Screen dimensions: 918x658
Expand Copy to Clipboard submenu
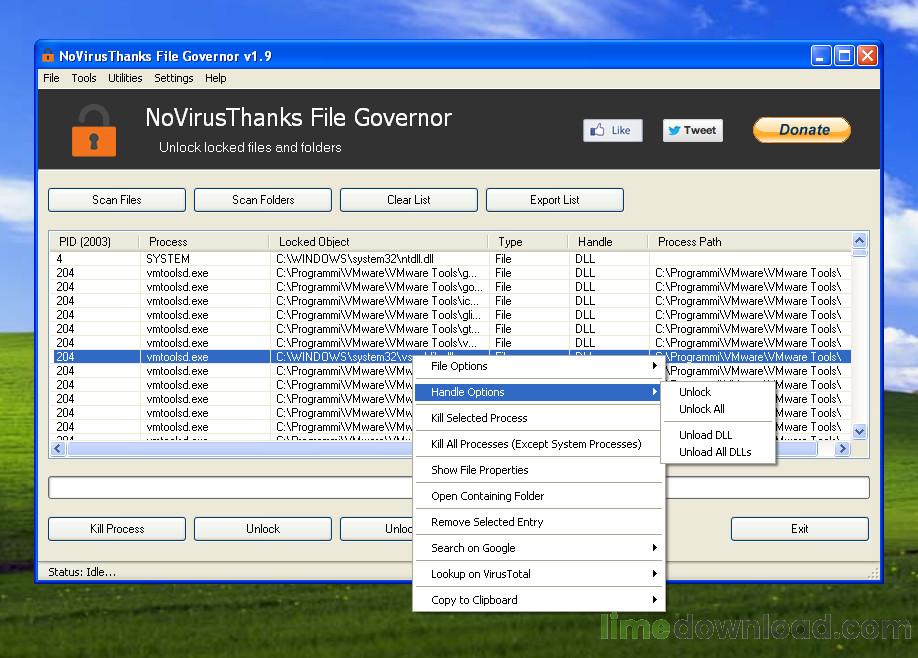tap(538, 600)
